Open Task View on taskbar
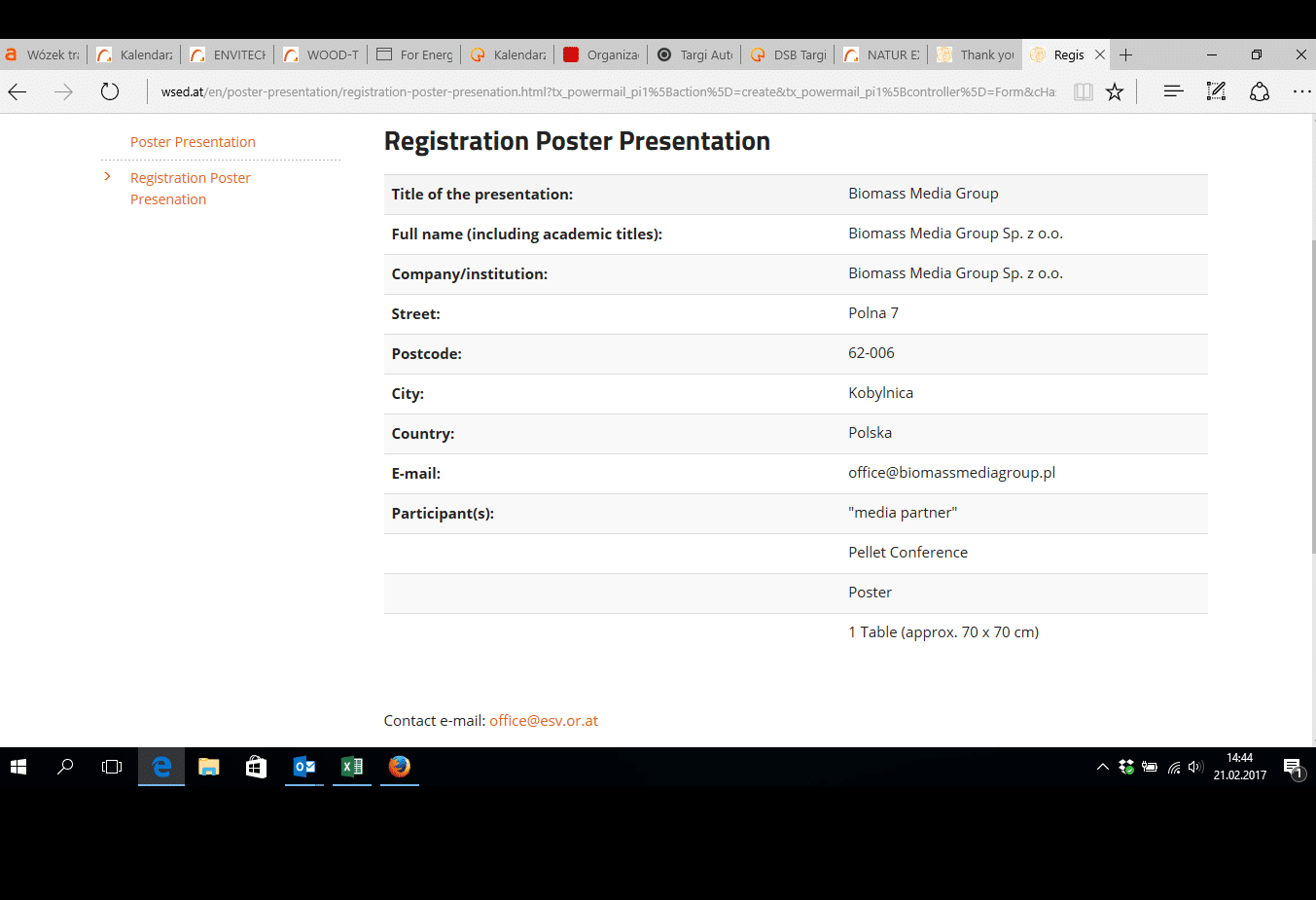 pos(112,767)
